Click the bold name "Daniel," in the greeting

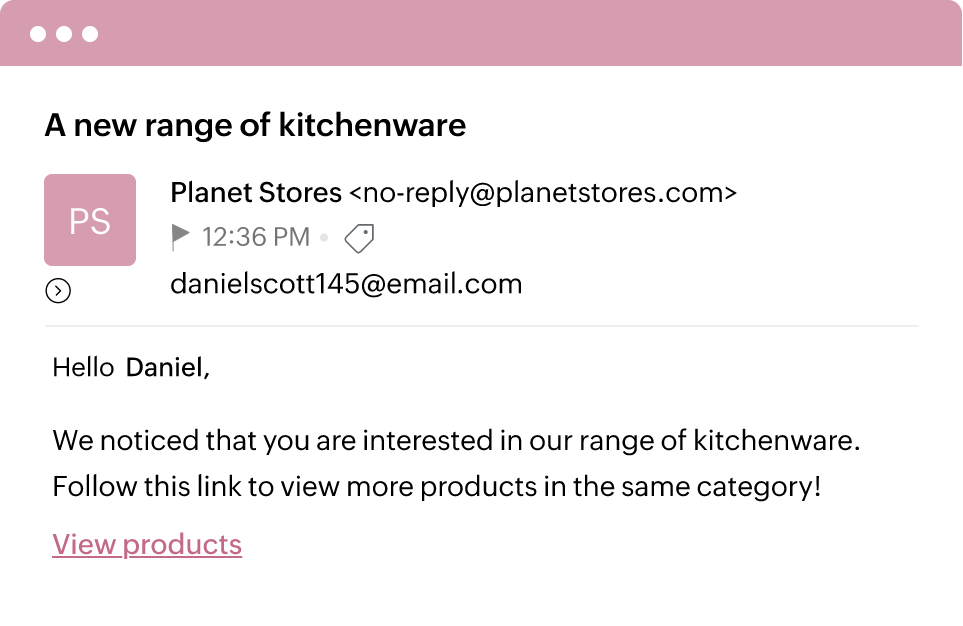[168, 368]
